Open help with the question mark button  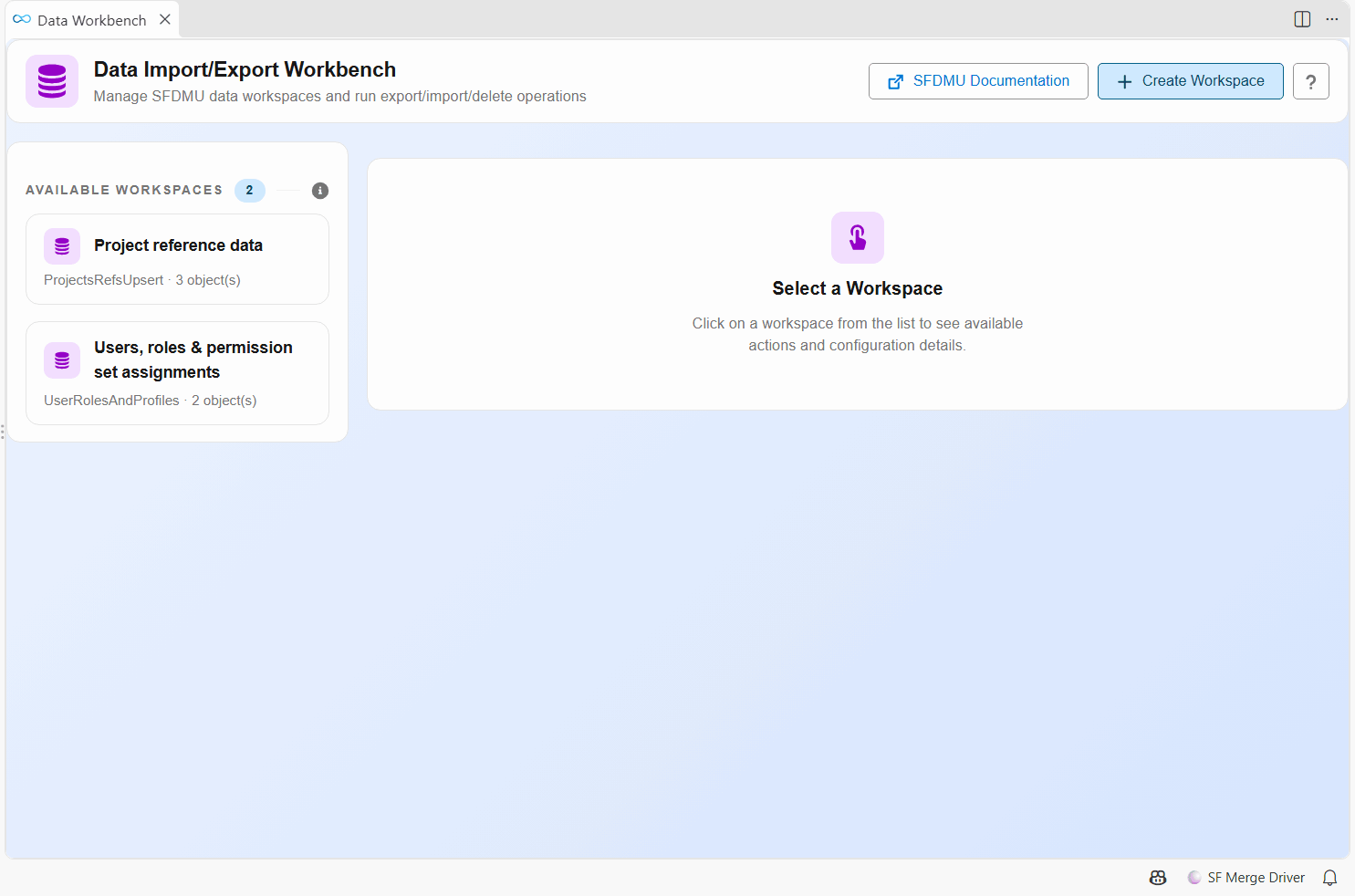(x=1311, y=81)
